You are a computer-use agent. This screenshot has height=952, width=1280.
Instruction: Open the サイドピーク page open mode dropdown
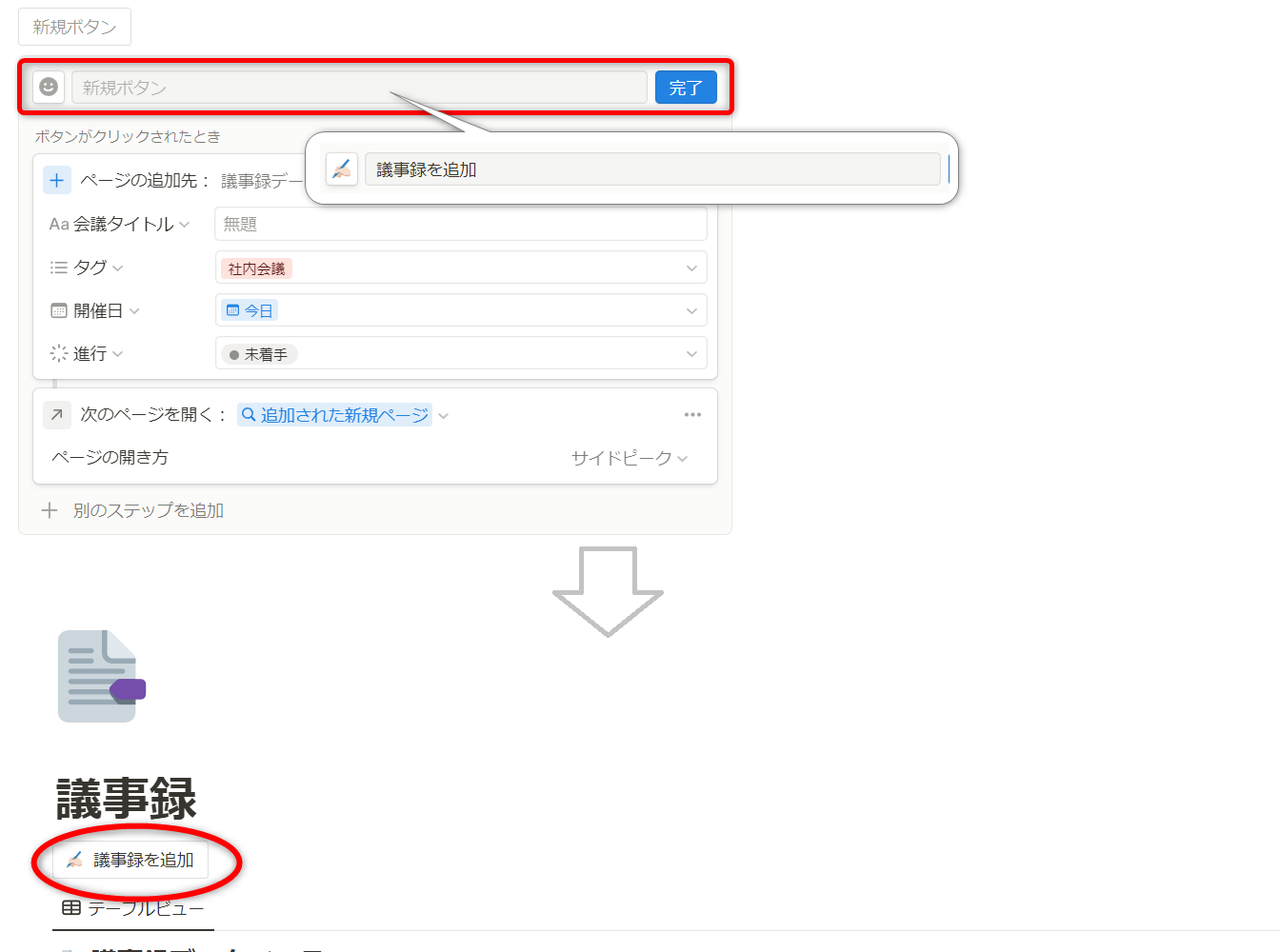click(629, 459)
